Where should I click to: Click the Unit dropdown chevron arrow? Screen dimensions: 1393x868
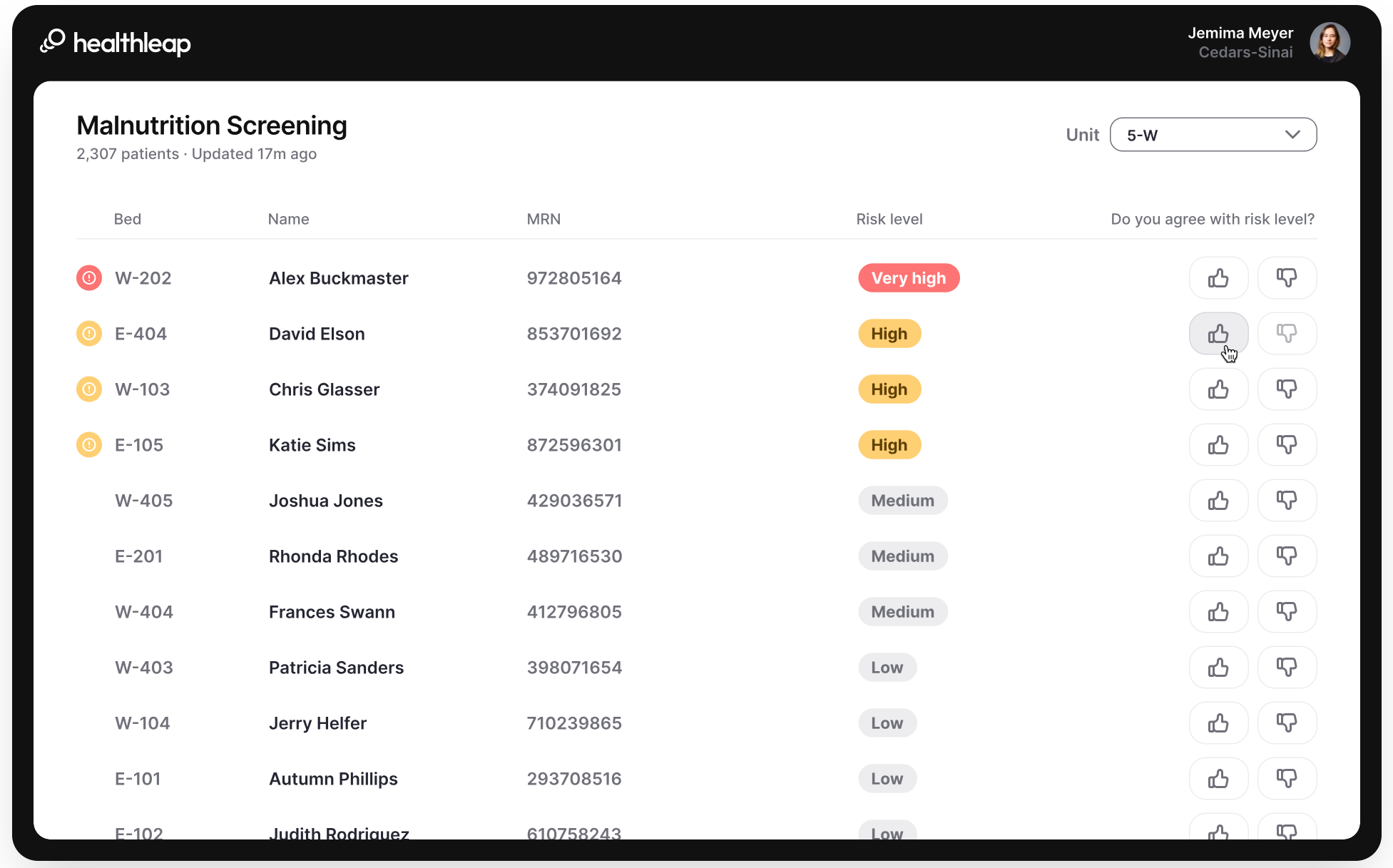1292,135
